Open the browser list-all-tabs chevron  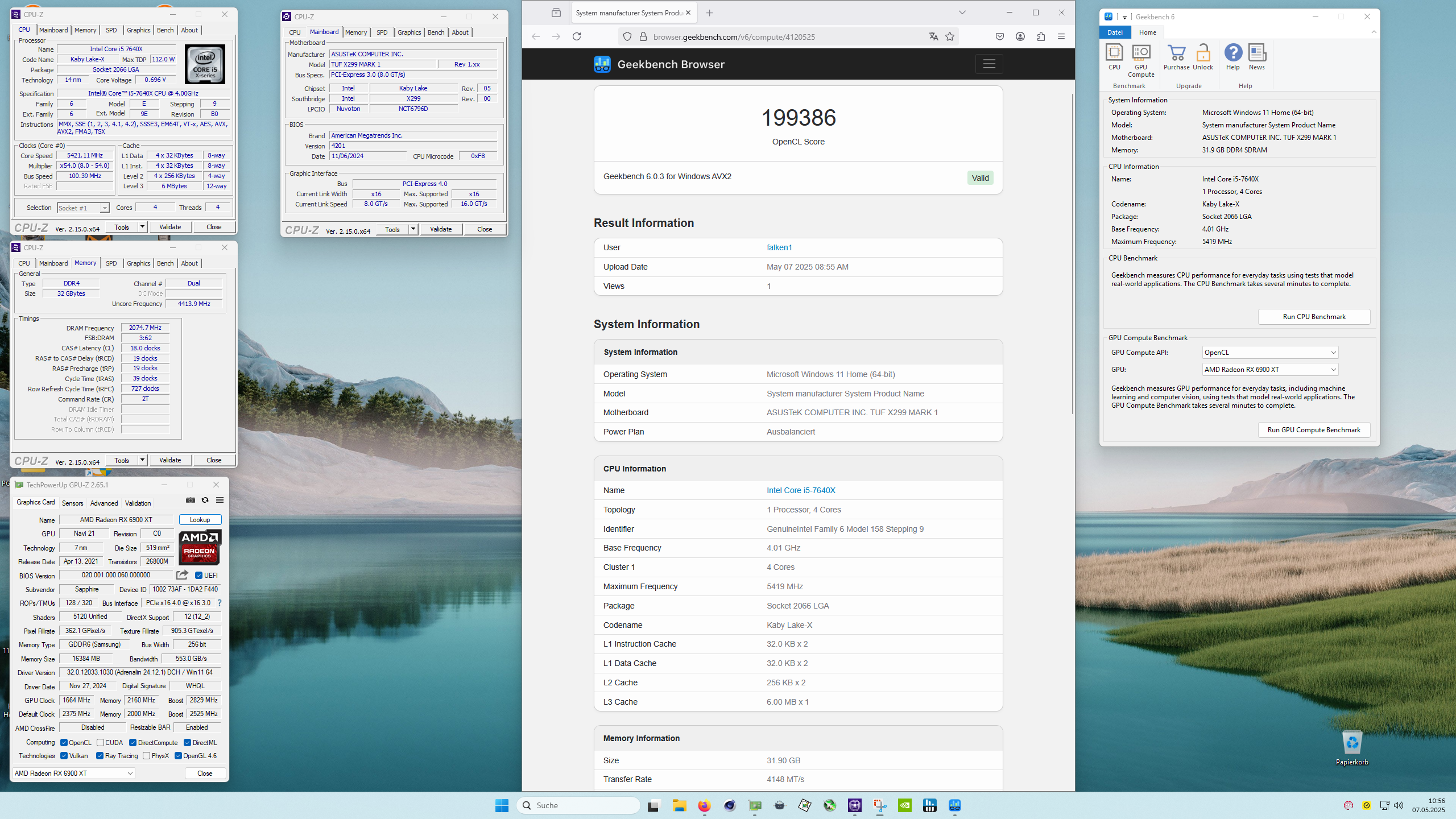(x=962, y=13)
